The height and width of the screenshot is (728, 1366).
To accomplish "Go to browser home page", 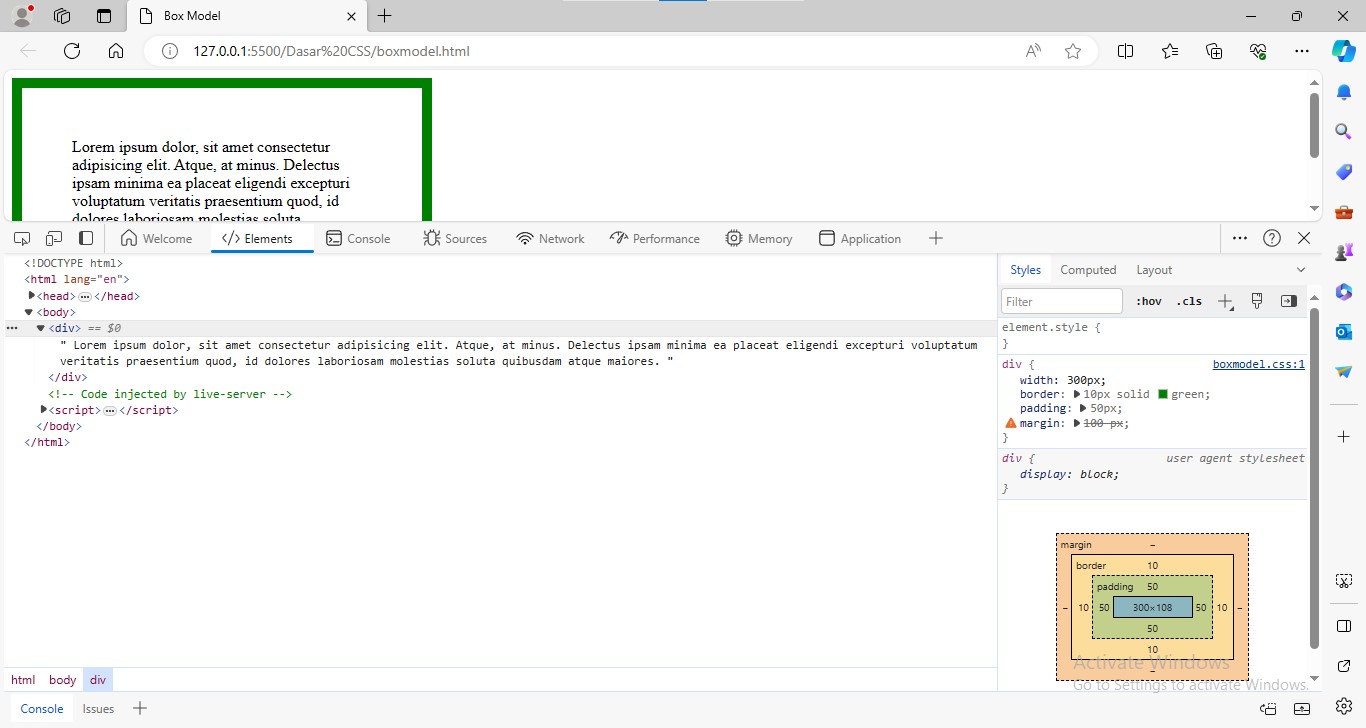I will 116,51.
